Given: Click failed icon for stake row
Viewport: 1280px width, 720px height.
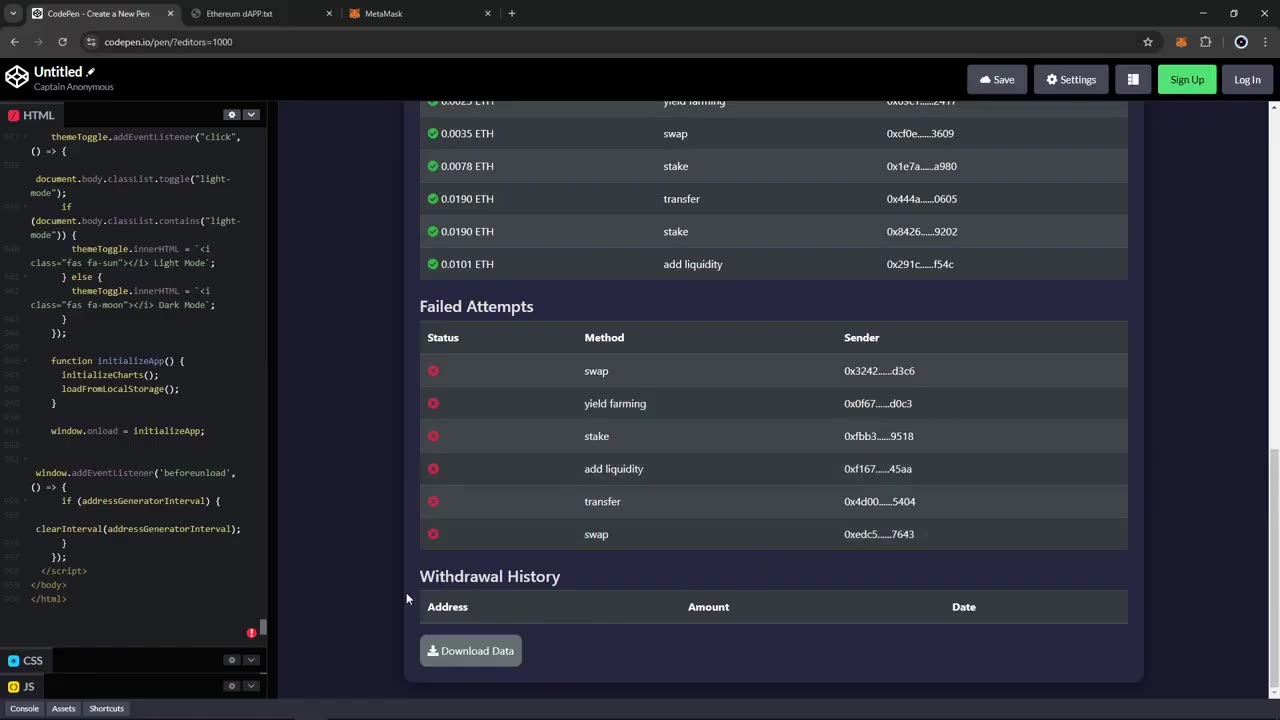Looking at the screenshot, I should 433,436.
